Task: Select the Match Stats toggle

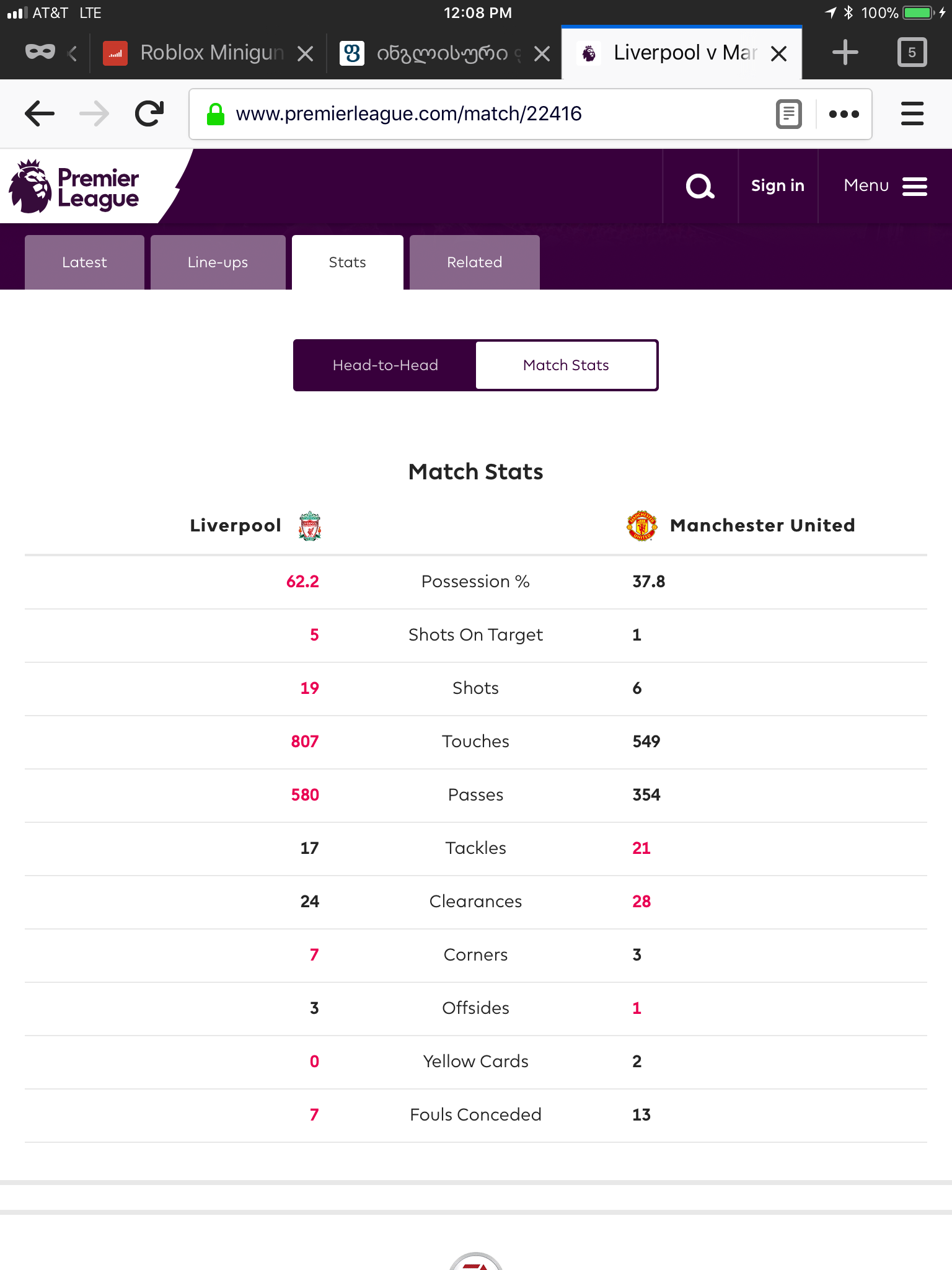Action: [x=566, y=365]
